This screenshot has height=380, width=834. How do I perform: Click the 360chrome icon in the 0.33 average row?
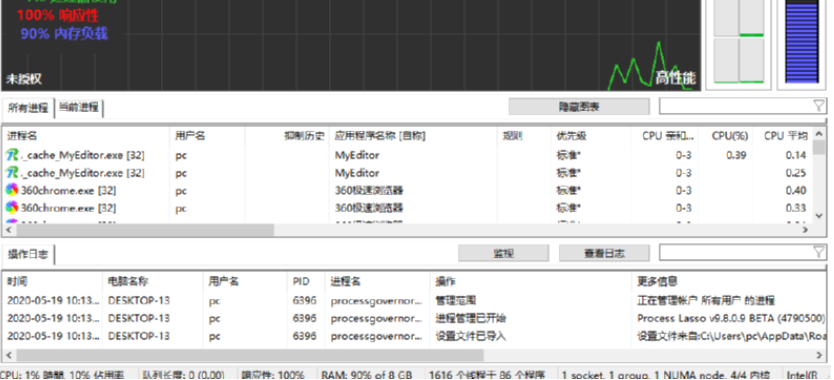12,208
